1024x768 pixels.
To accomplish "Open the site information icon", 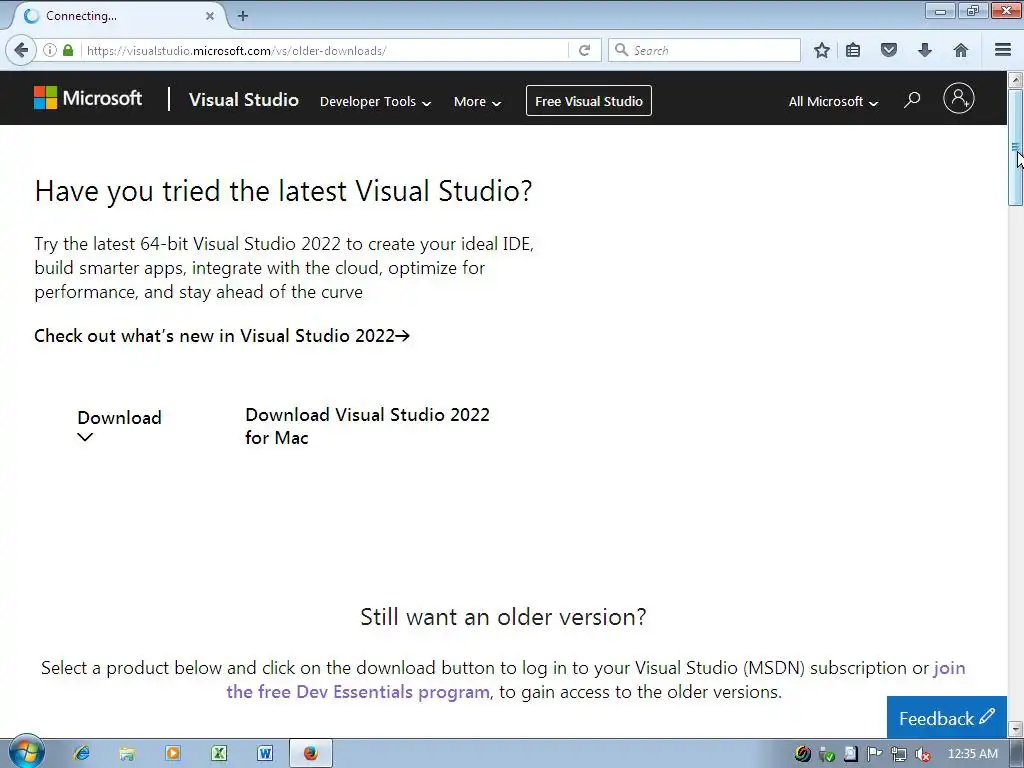I will click(50, 50).
